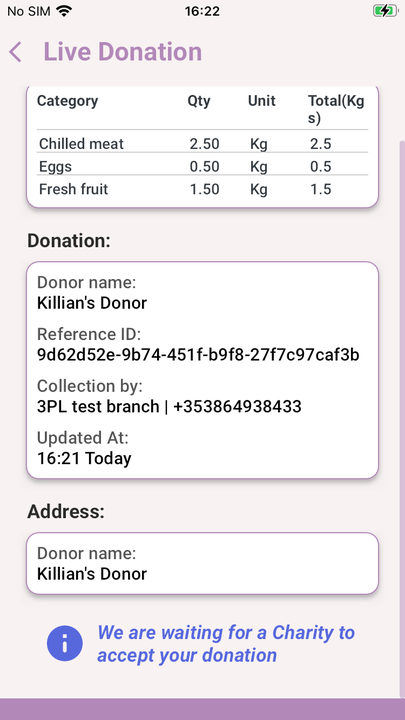Image resolution: width=405 pixels, height=720 pixels.
Task: Select the Fresh fruit row
Action: click(202, 189)
